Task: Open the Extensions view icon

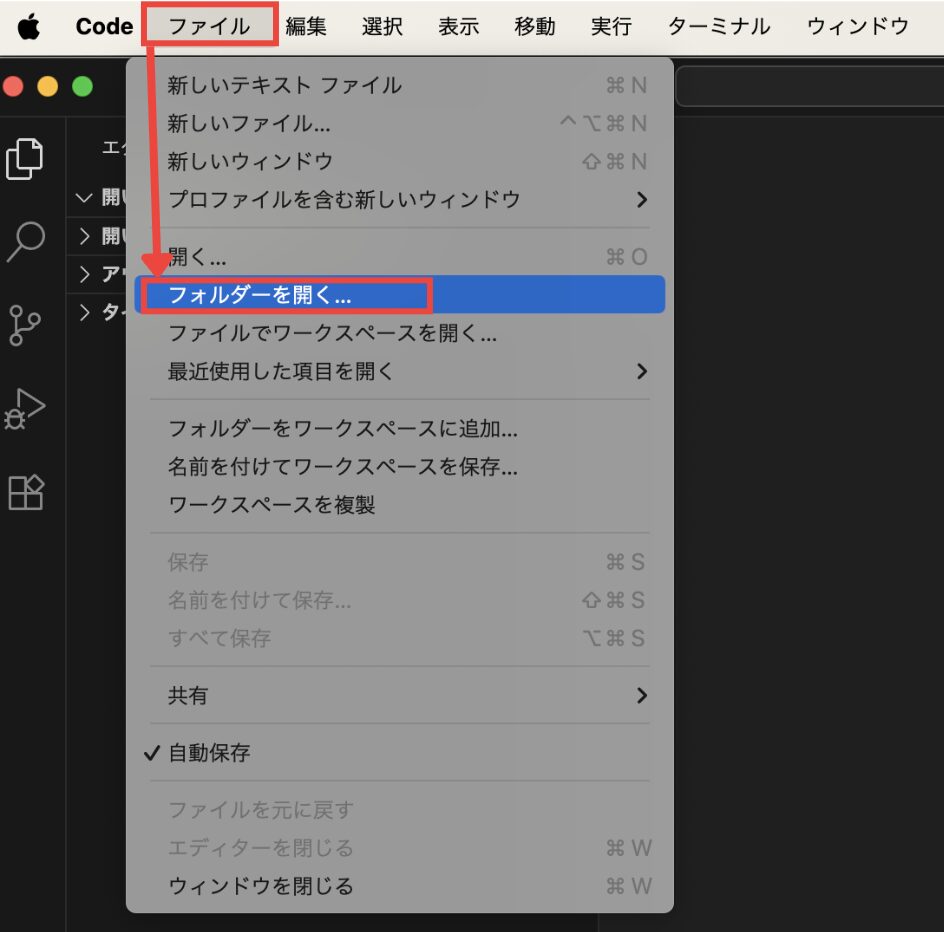Action: (26, 492)
